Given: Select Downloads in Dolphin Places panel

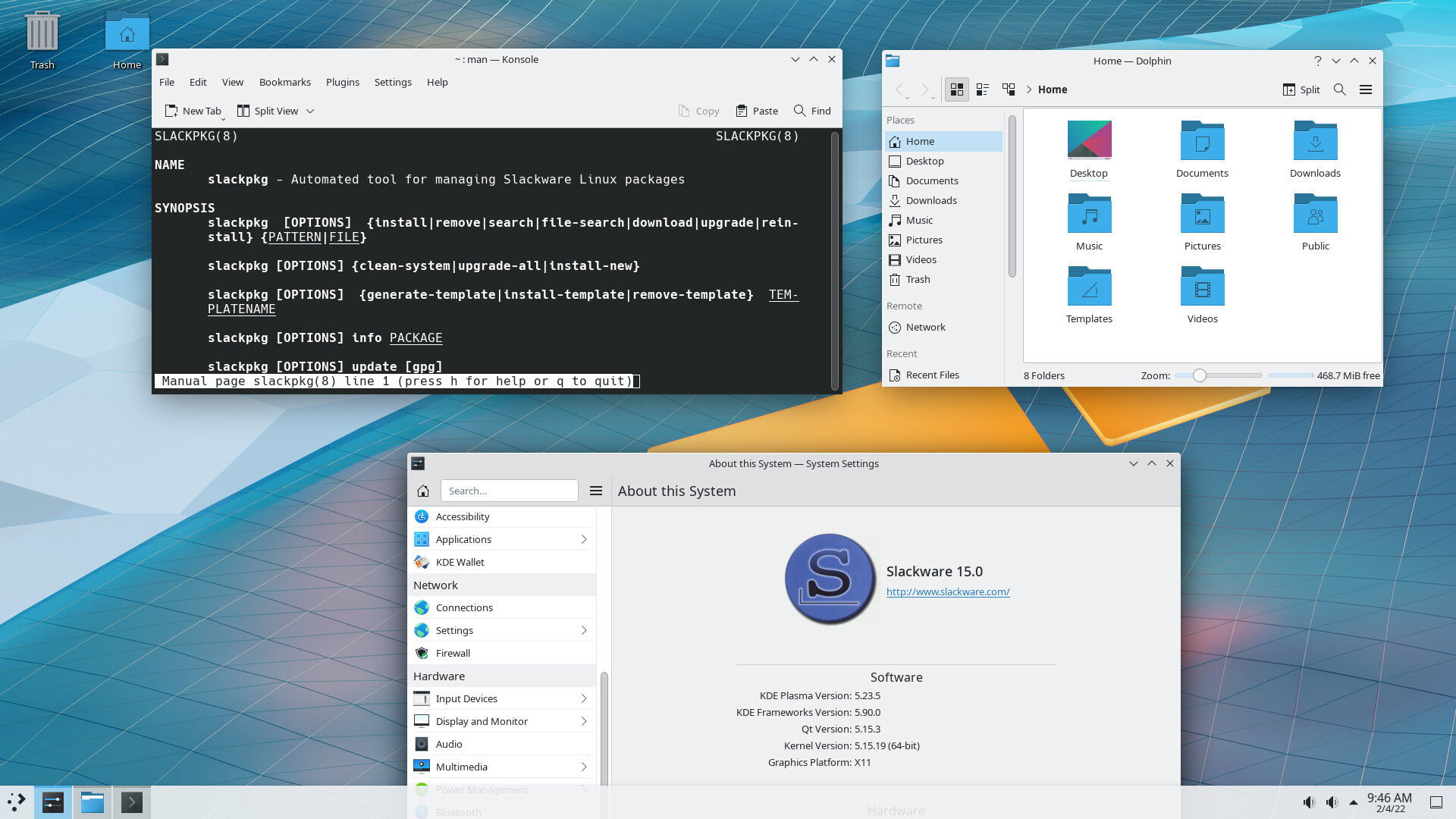Looking at the screenshot, I should point(930,200).
